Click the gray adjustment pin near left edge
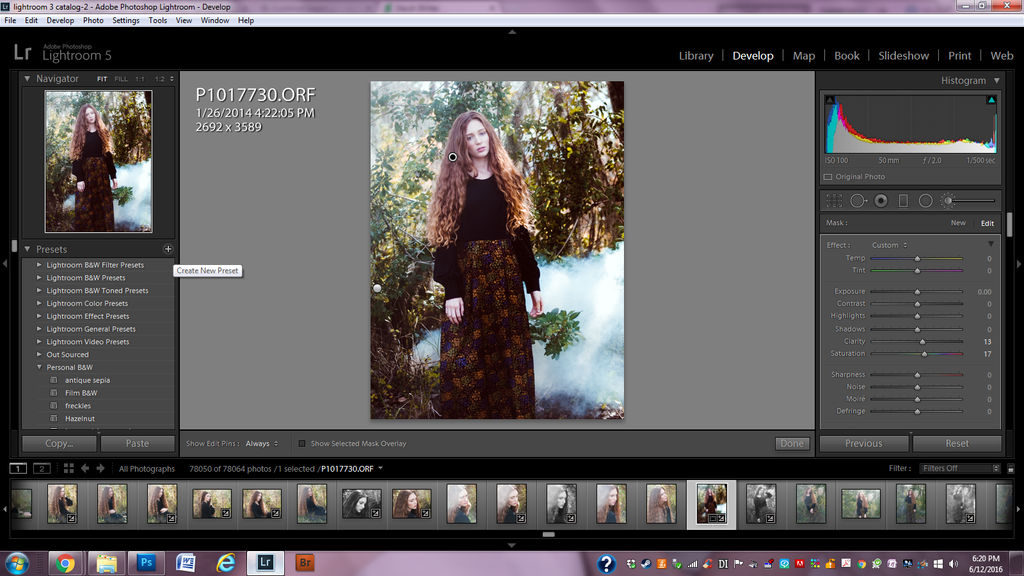The height and width of the screenshot is (576, 1024). click(x=377, y=288)
